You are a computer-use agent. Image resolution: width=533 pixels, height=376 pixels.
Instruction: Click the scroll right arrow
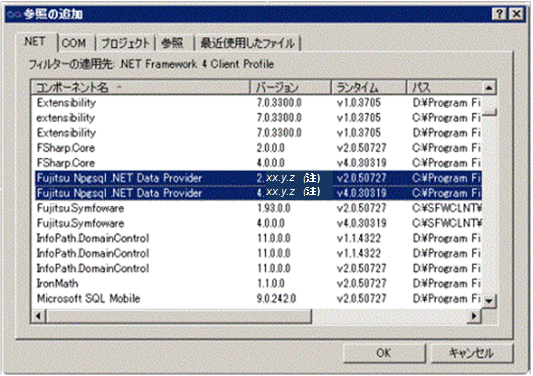click(474, 316)
